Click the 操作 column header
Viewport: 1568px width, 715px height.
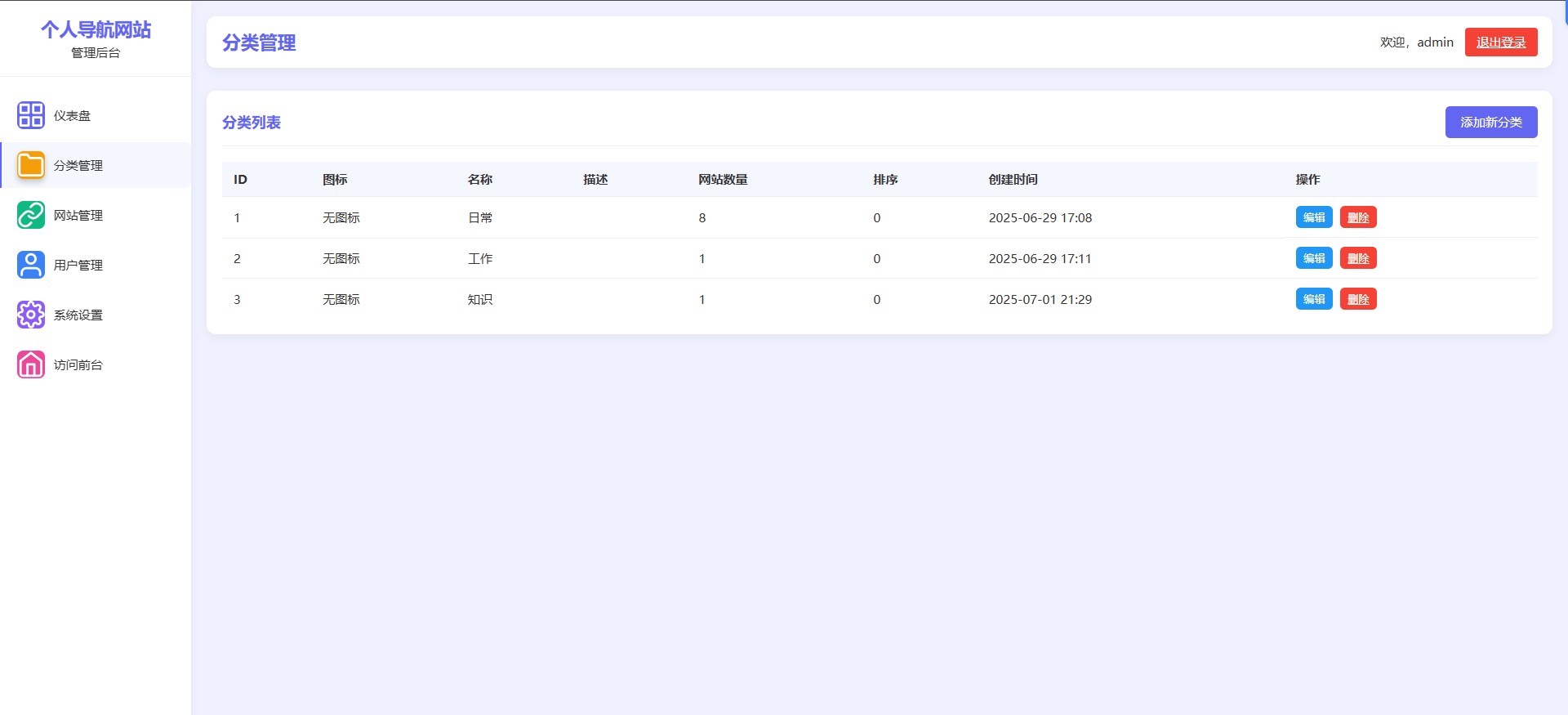[x=1307, y=180]
